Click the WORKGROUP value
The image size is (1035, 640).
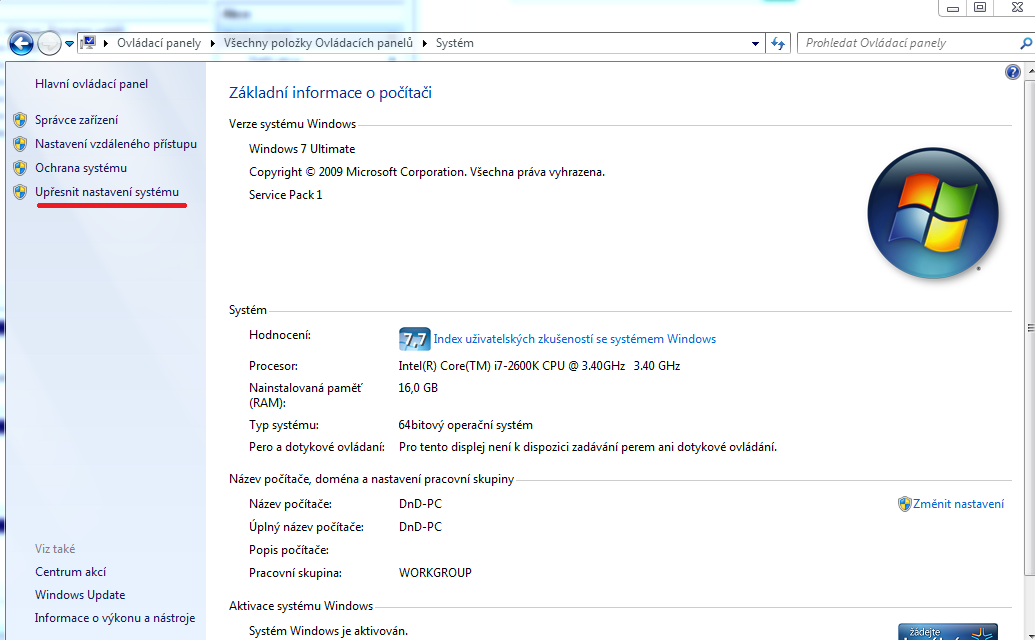coord(436,573)
